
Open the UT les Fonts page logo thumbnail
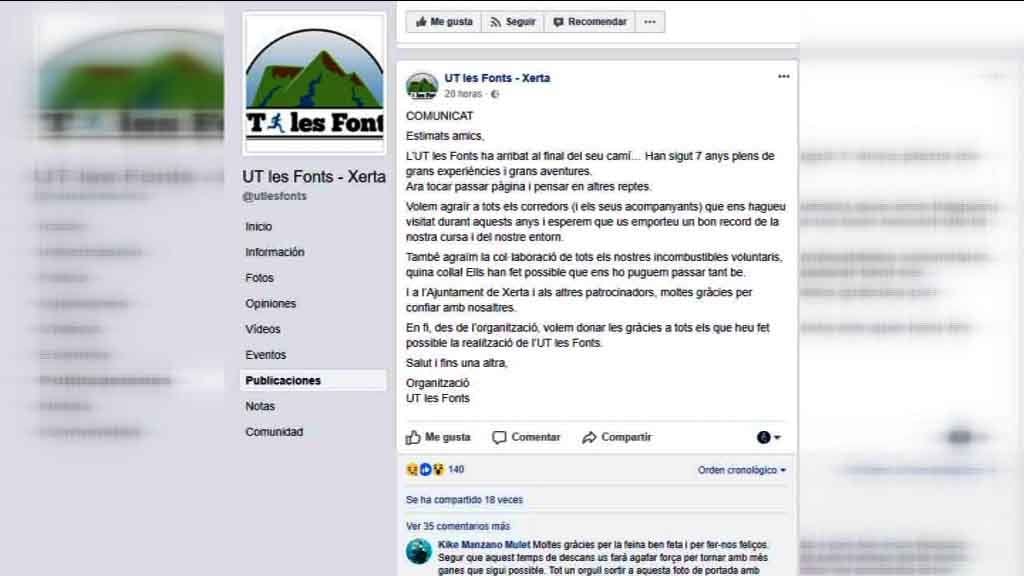coord(314,84)
